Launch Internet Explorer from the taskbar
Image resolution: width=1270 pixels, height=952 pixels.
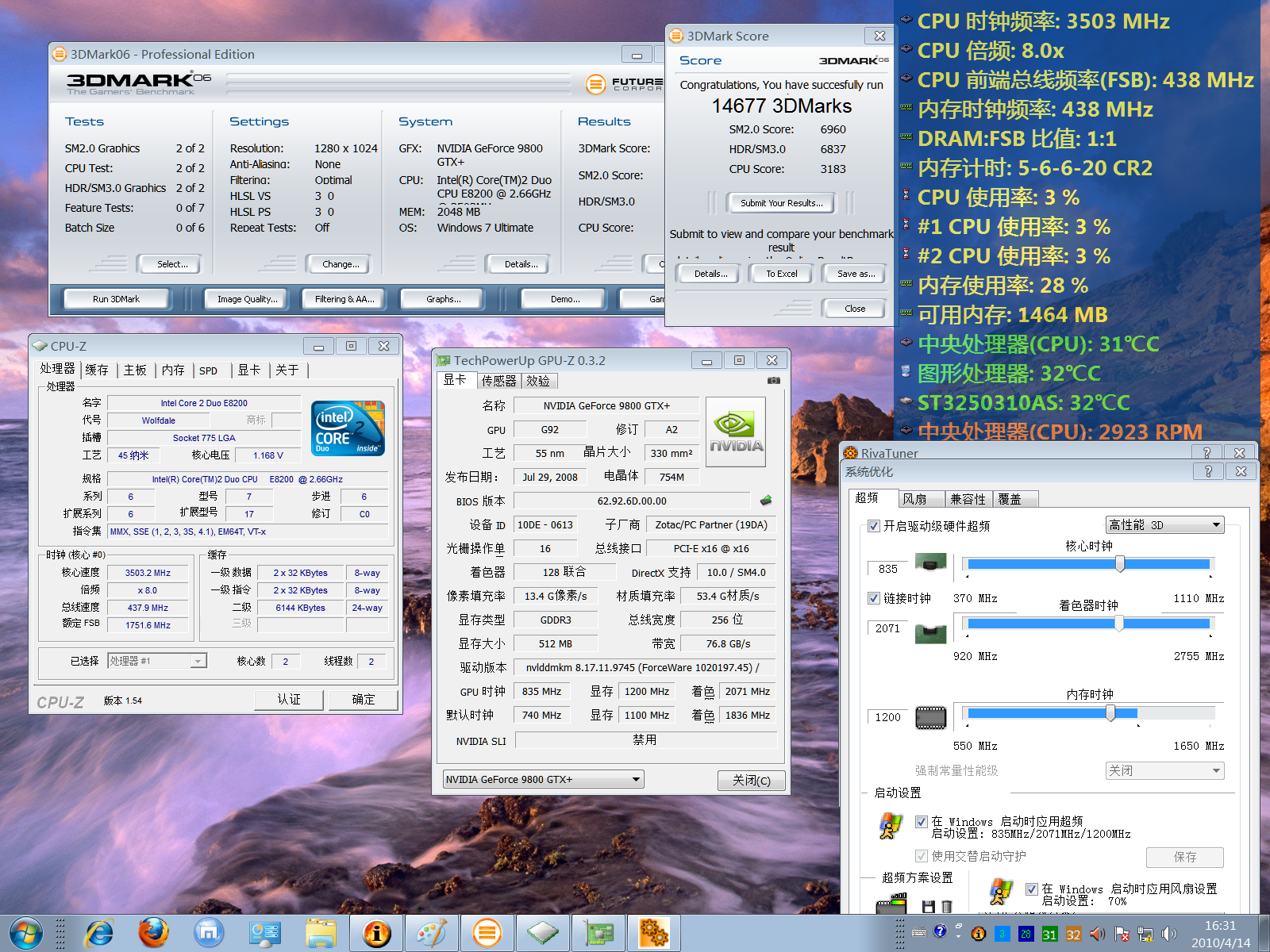[x=99, y=933]
